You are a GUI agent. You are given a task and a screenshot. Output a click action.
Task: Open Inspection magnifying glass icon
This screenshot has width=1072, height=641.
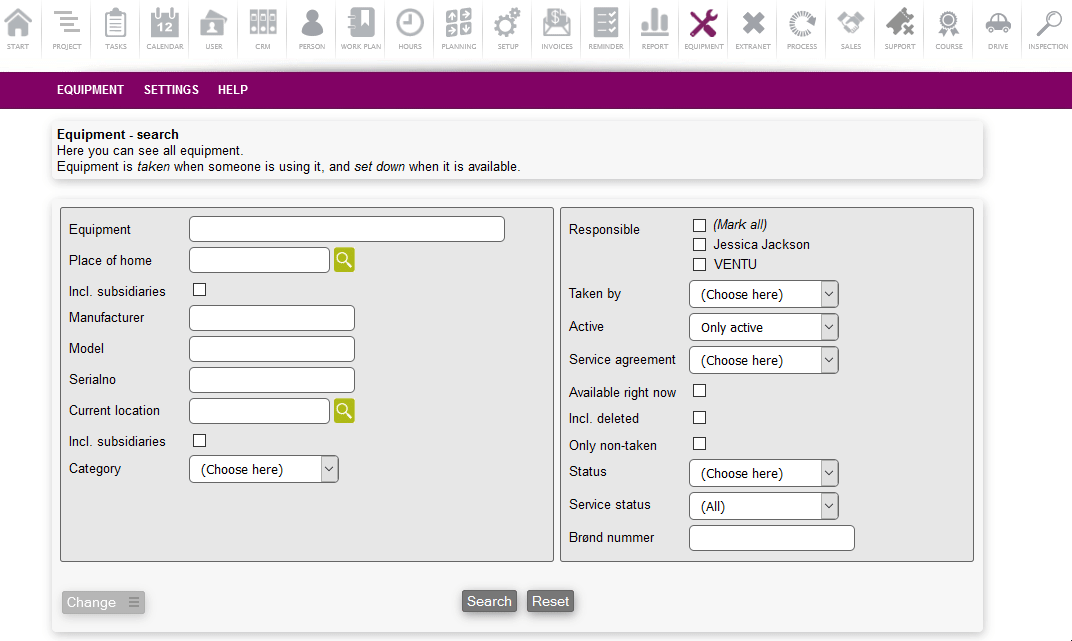(x=1048, y=27)
